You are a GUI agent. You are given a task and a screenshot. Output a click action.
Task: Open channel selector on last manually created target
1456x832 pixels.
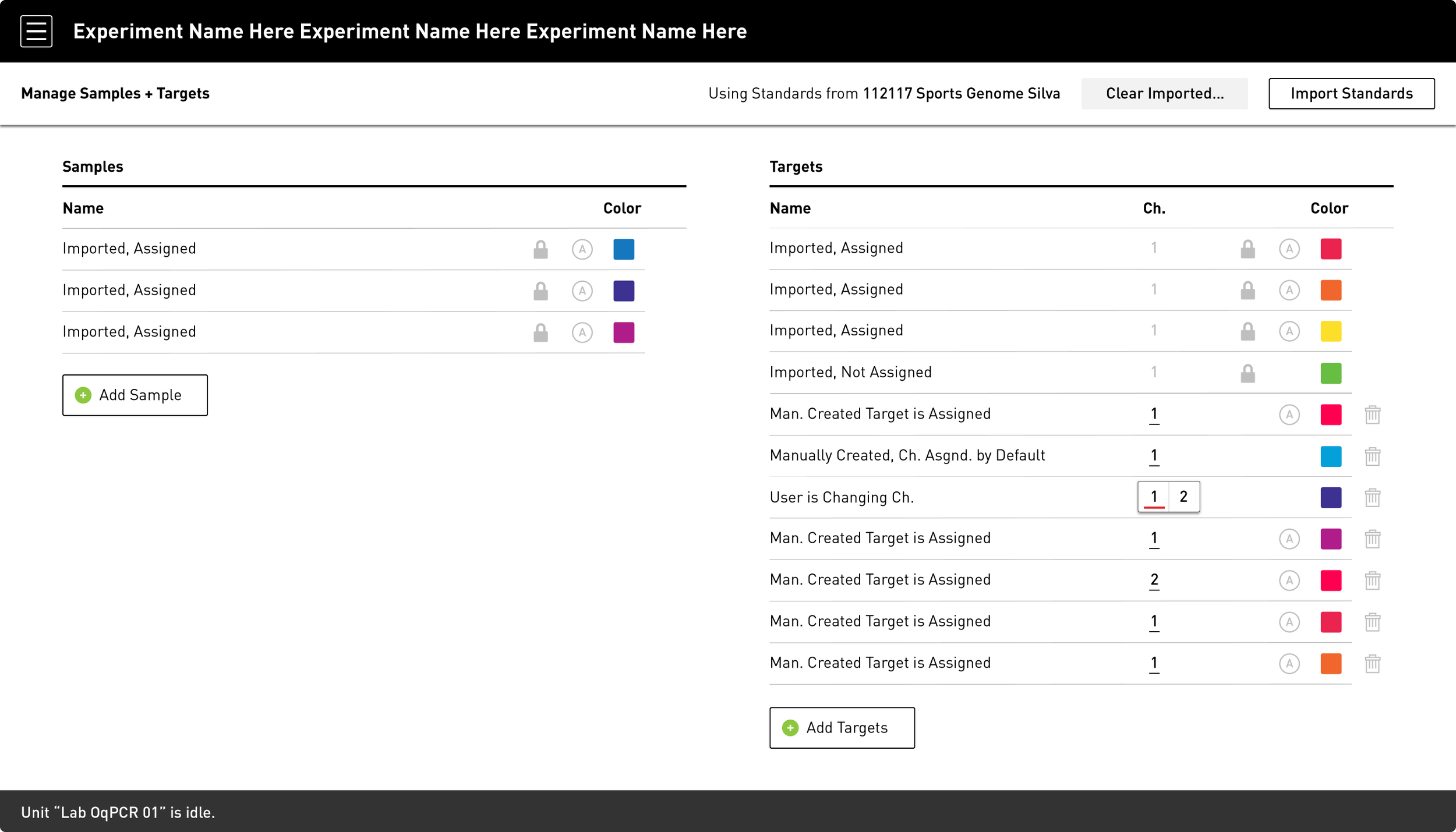[x=1154, y=663]
